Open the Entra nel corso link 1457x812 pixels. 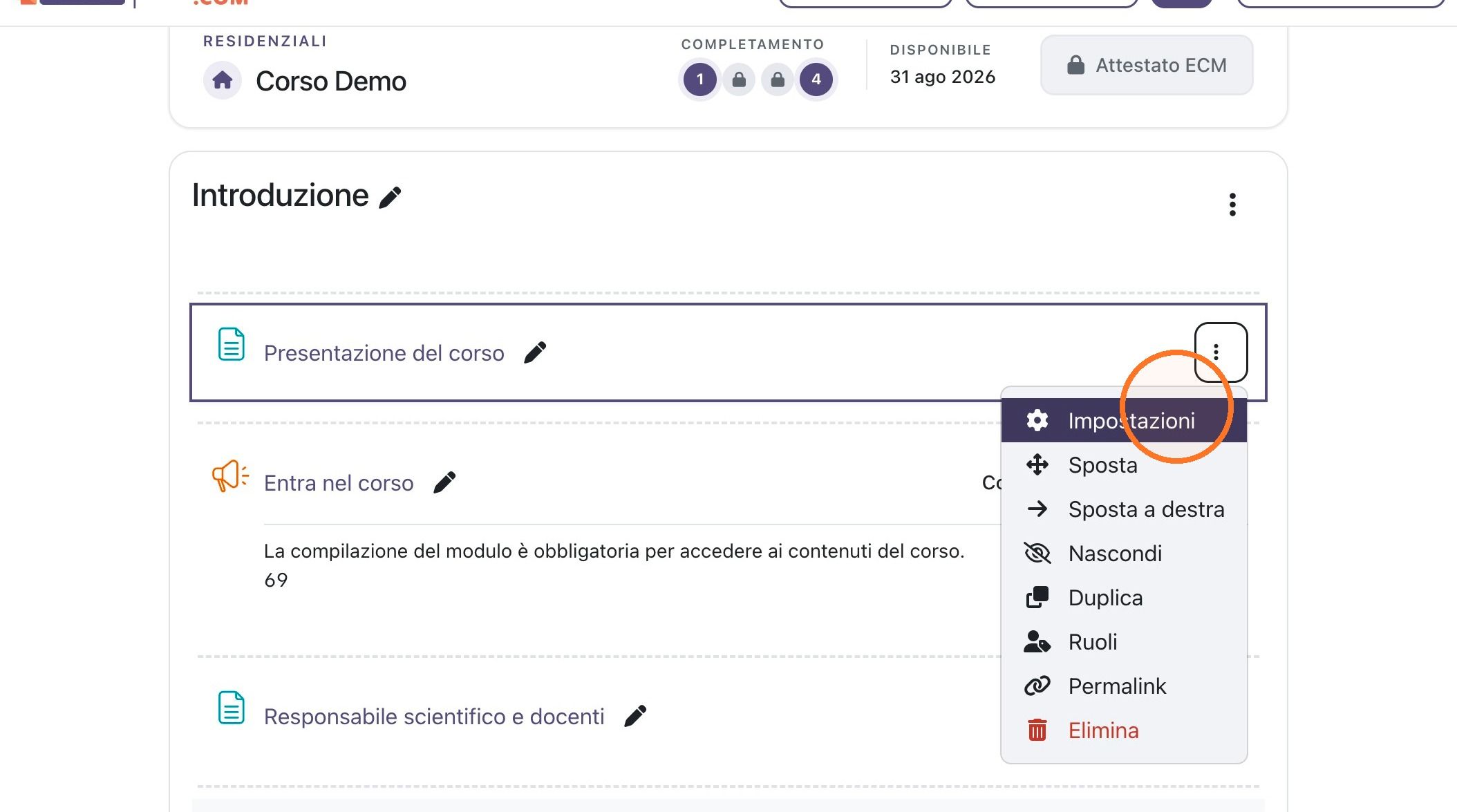coord(339,483)
